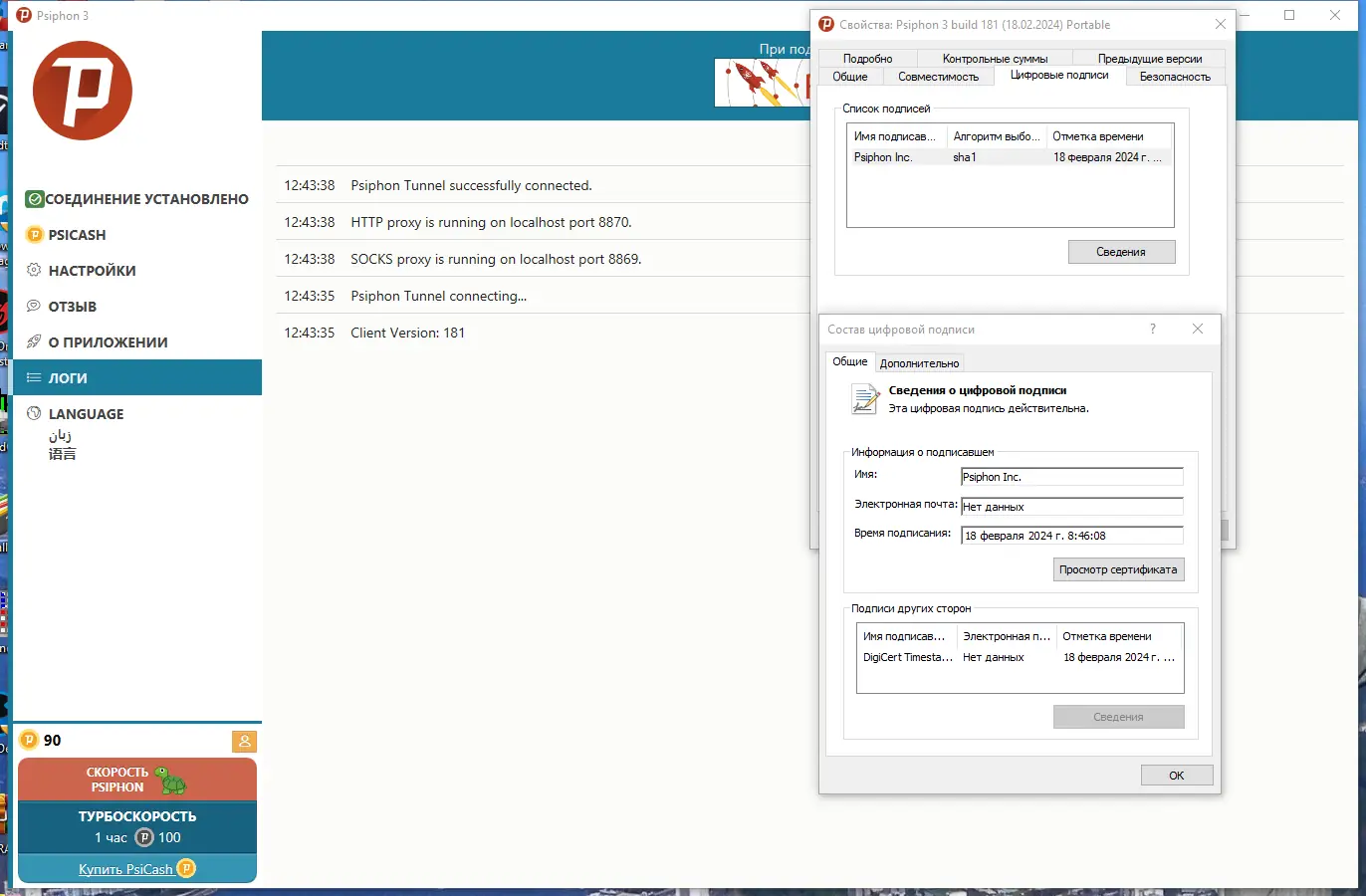Click the Турбоскорость 1 час button
The height and width of the screenshot is (896, 1366).
click(x=137, y=827)
